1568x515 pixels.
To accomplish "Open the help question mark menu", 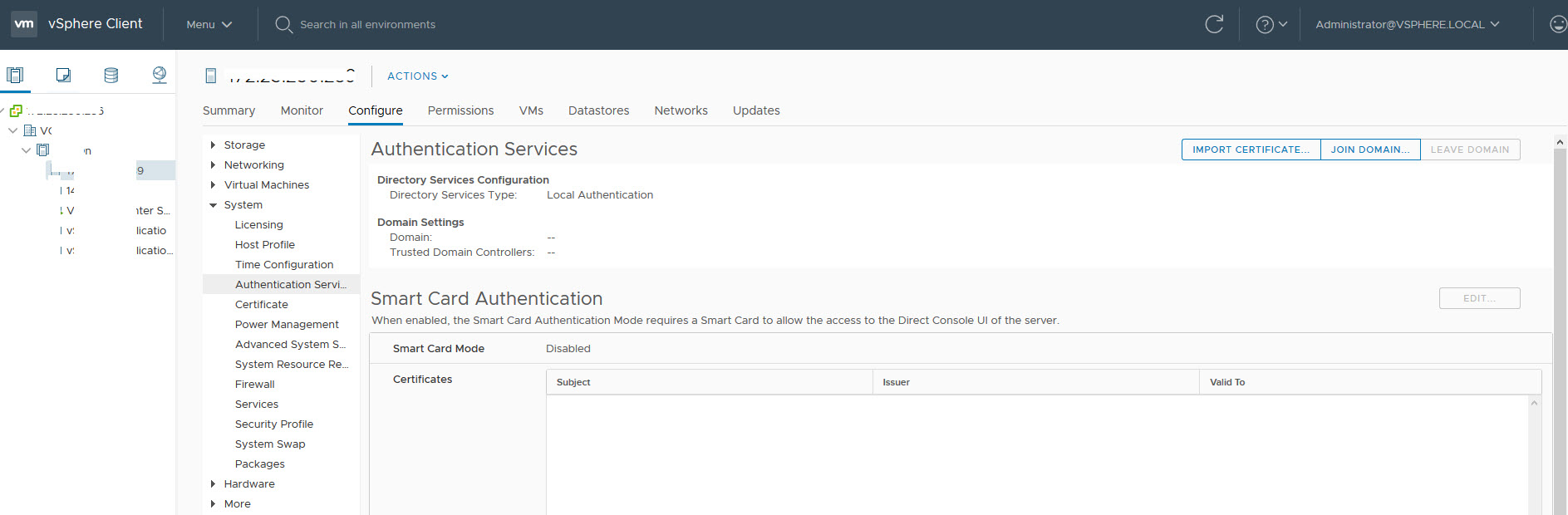I will click(x=1271, y=24).
